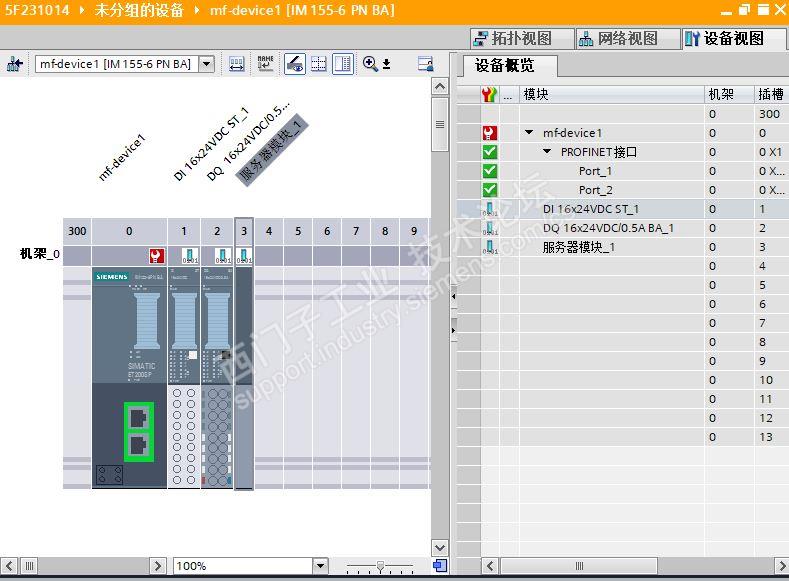Toggle the show module labels icon
The width and height of the screenshot is (789, 581).
click(x=295, y=64)
